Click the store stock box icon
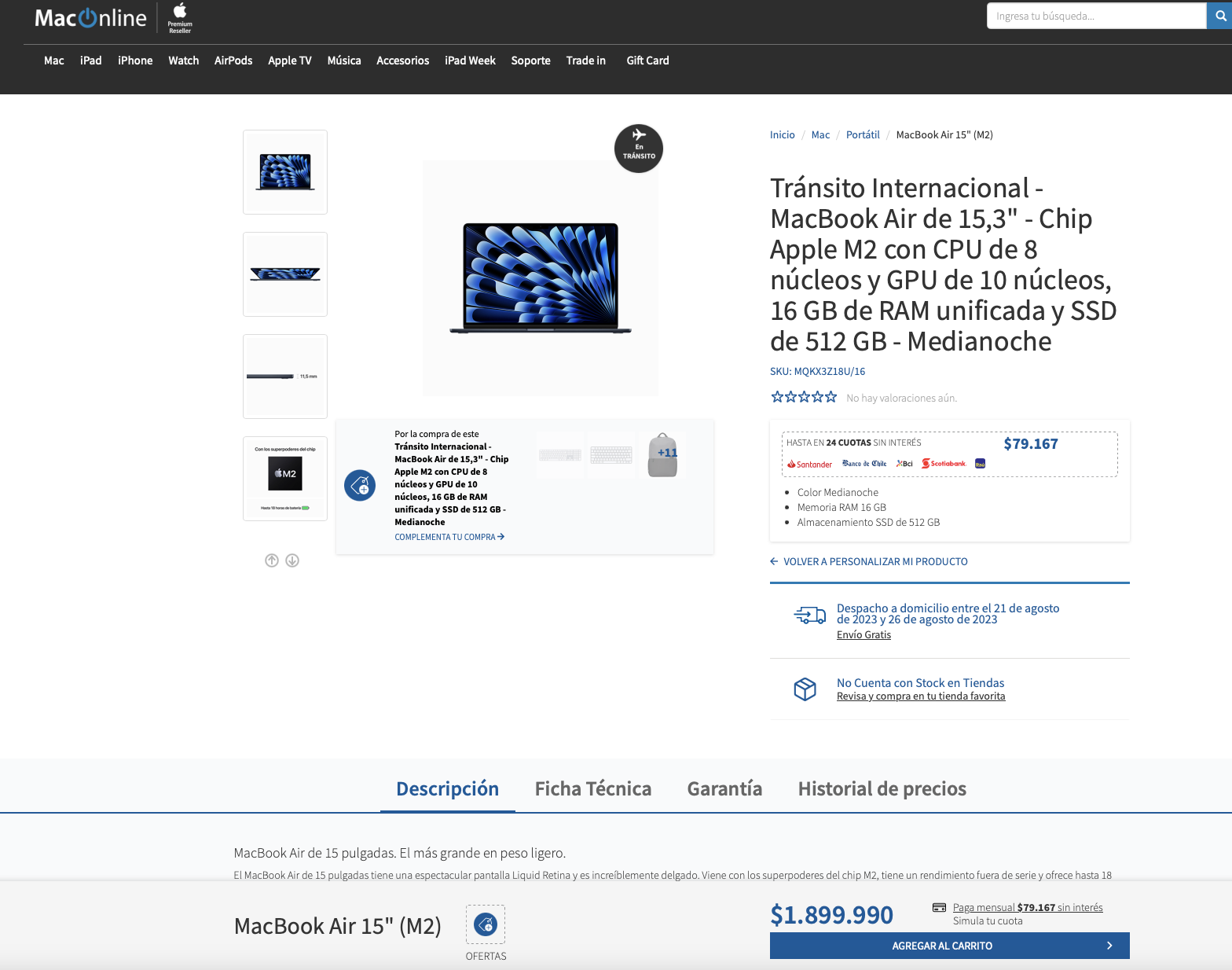Screen dimensions: 1232x970 point(805,689)
